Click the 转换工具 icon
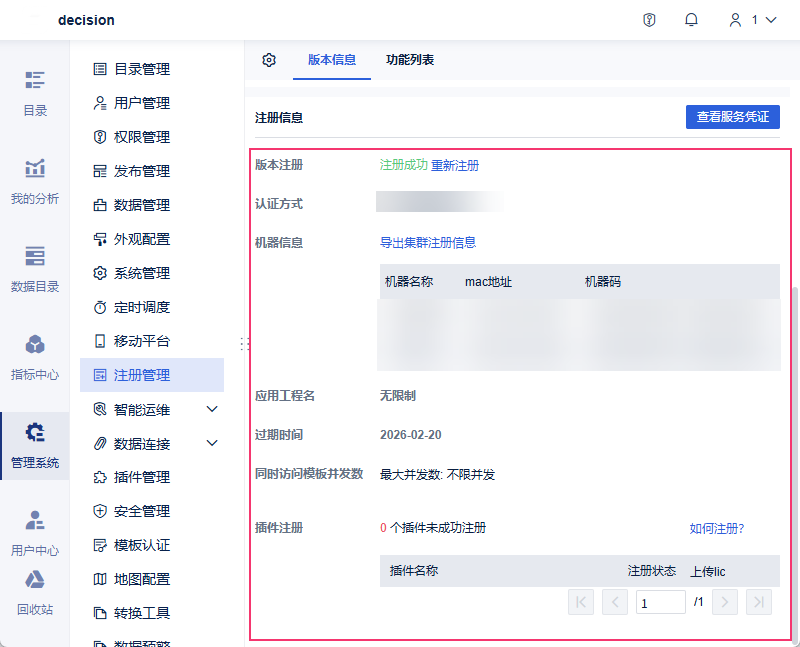 click(x=100, y=613)
